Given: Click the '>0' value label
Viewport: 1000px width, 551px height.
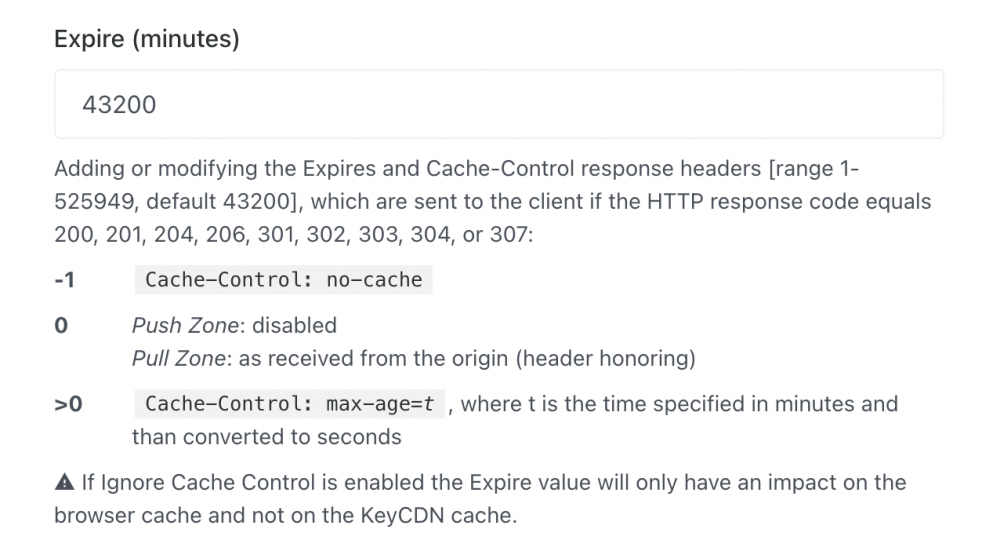Looking at the screenshot, I should click(x=68, y=404).
